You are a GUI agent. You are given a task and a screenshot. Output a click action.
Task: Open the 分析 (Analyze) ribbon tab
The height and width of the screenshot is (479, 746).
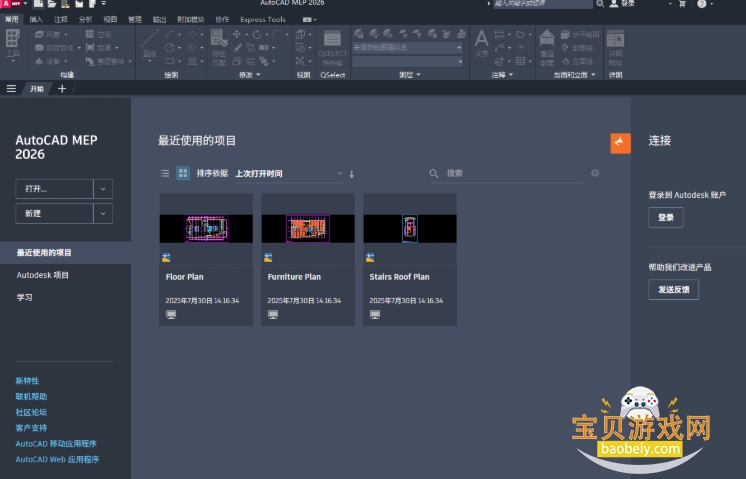[x=86, y=20]
